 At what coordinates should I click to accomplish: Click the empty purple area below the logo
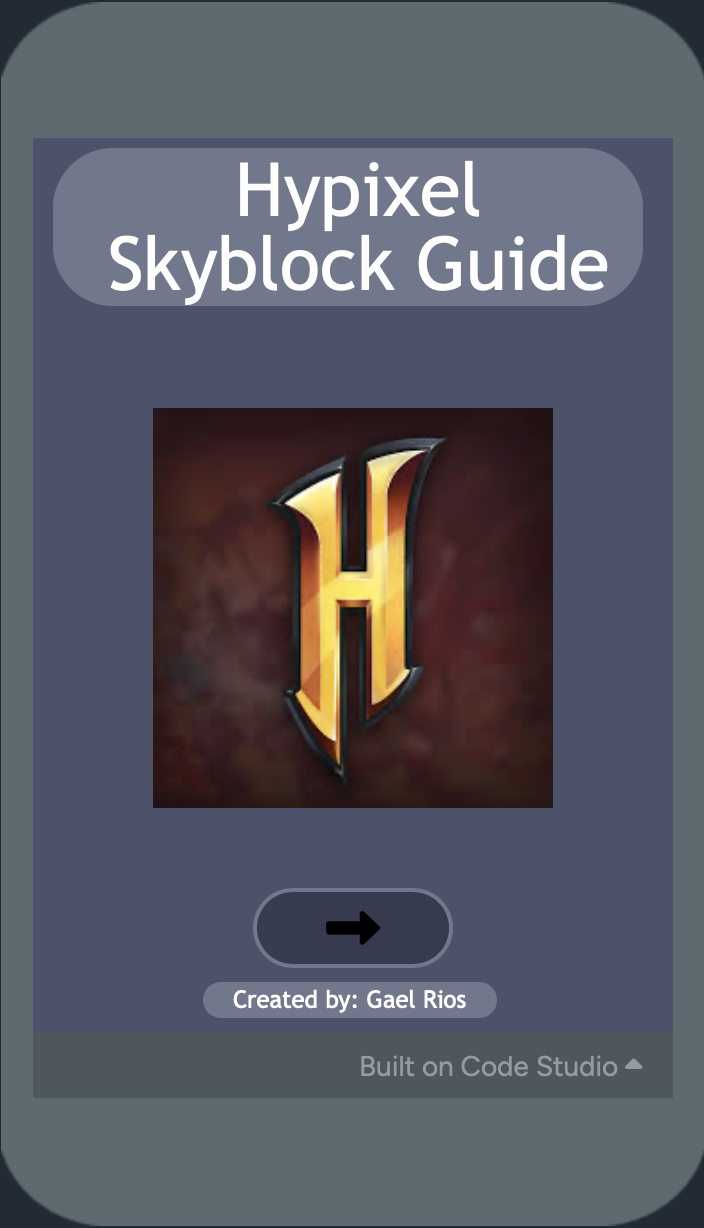[x=353, y=848]
